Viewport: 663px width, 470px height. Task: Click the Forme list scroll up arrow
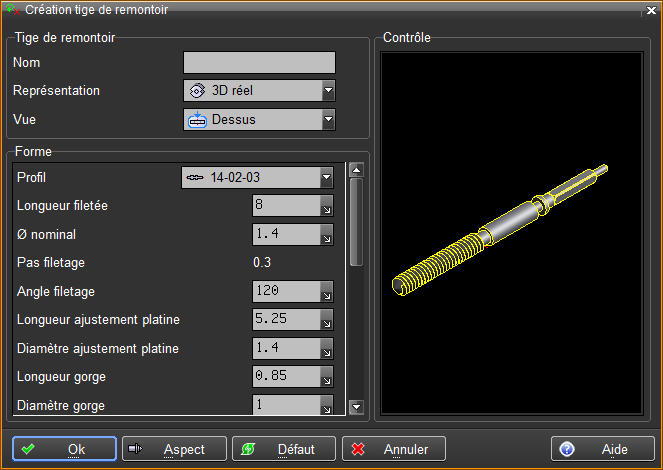click(356, 170)
